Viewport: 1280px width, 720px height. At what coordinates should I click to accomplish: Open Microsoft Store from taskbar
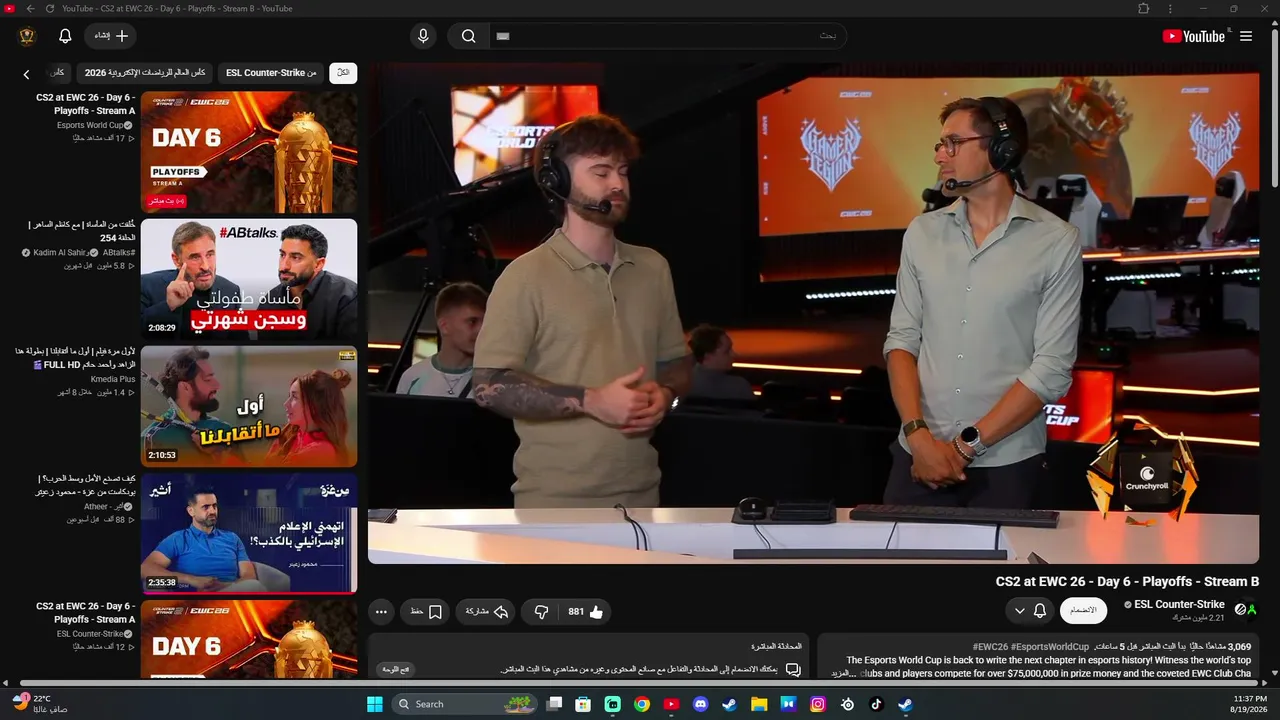click(583, 704)
